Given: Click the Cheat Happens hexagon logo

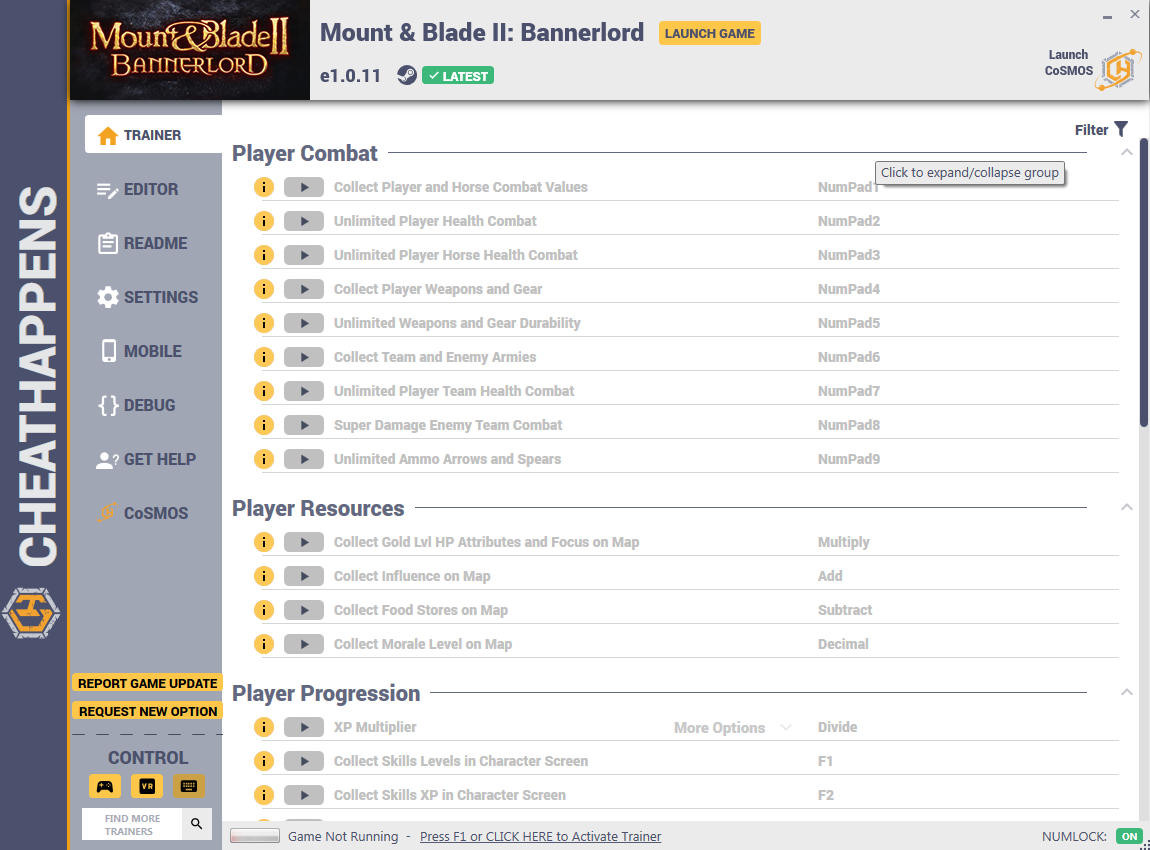Looking at the screenshot, I should point(31,612).
